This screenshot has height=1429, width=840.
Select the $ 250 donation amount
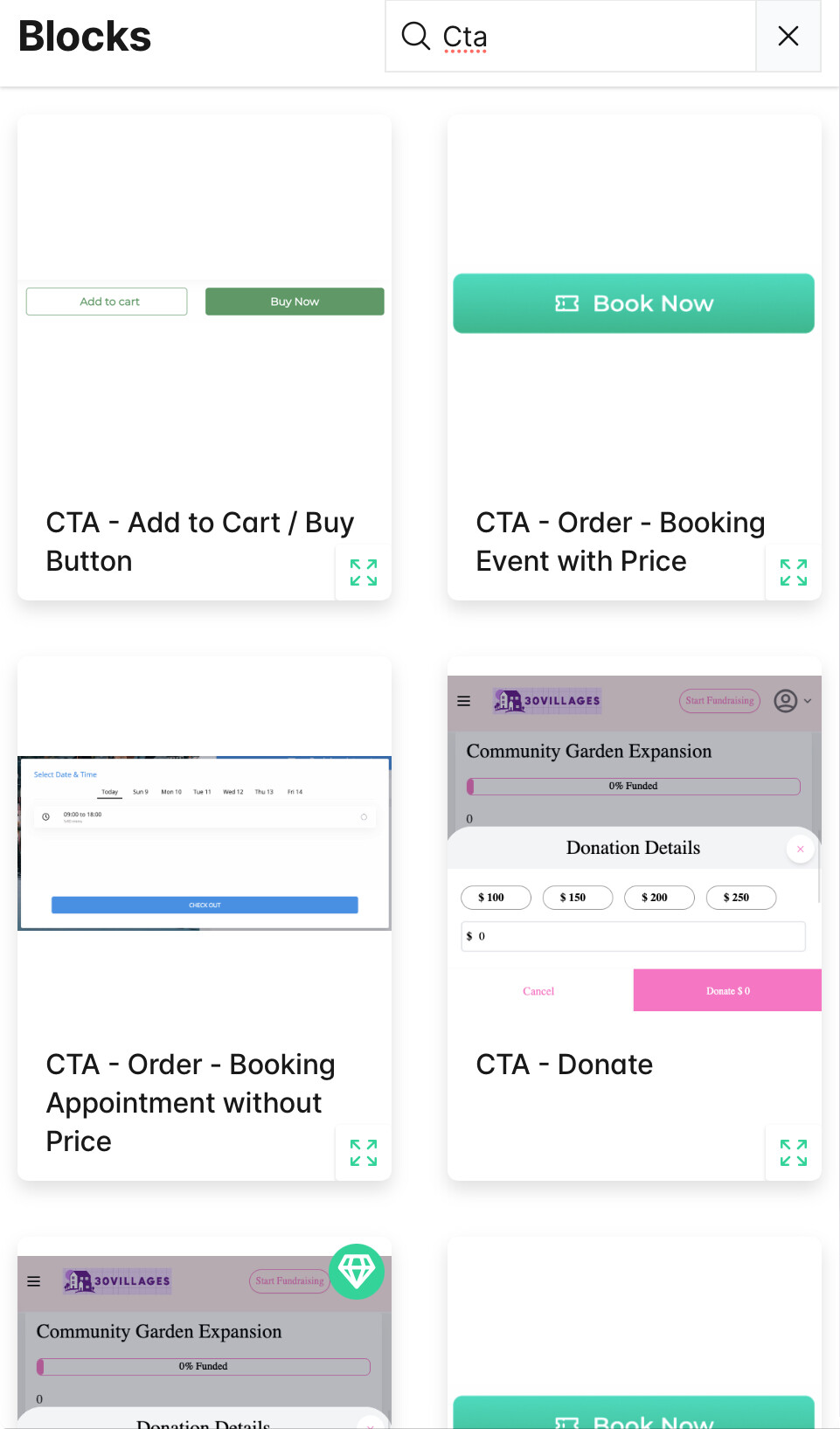741,898
